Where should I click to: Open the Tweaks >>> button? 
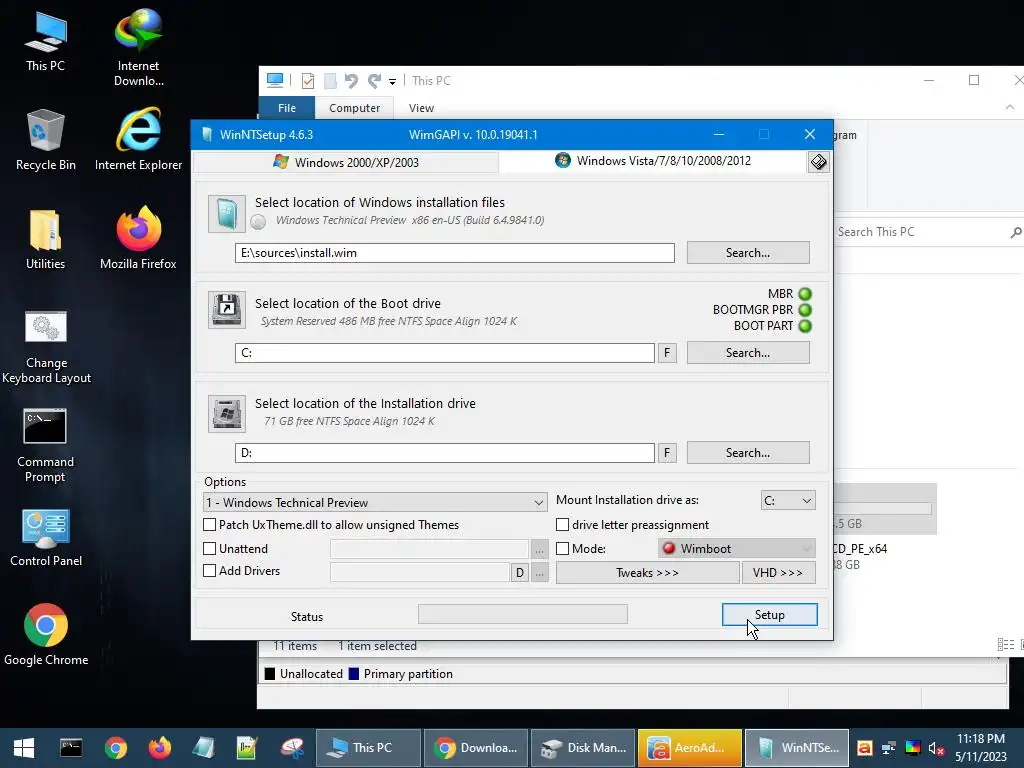pos(647,573)
